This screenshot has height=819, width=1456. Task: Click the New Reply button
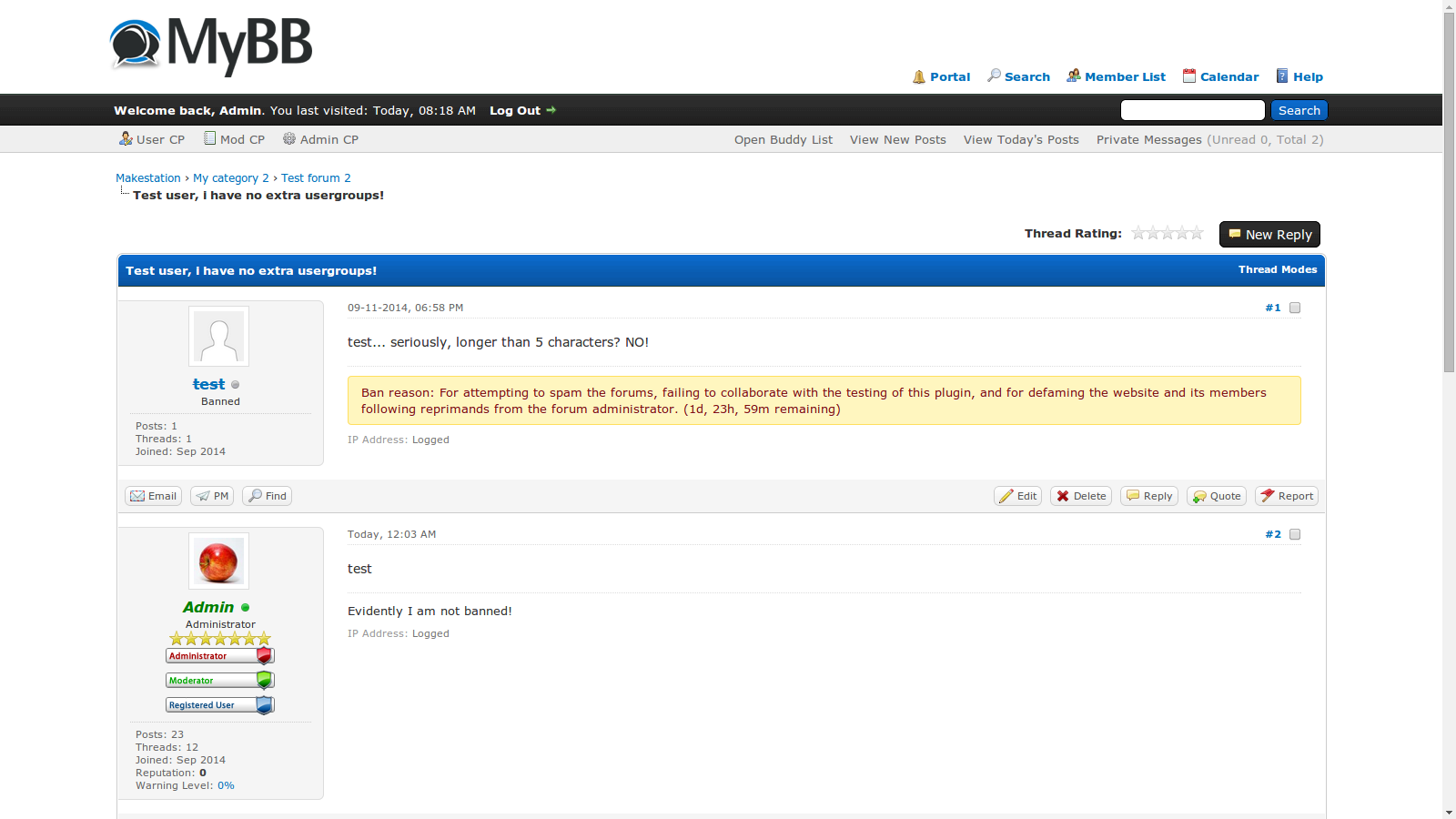point(1269,235)
